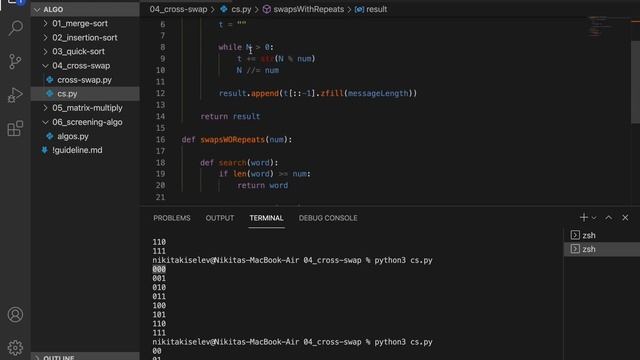The width and height of the screenshot is (640, 360).
Task: Click the line number 12 gutter
Action: point(160,93)
